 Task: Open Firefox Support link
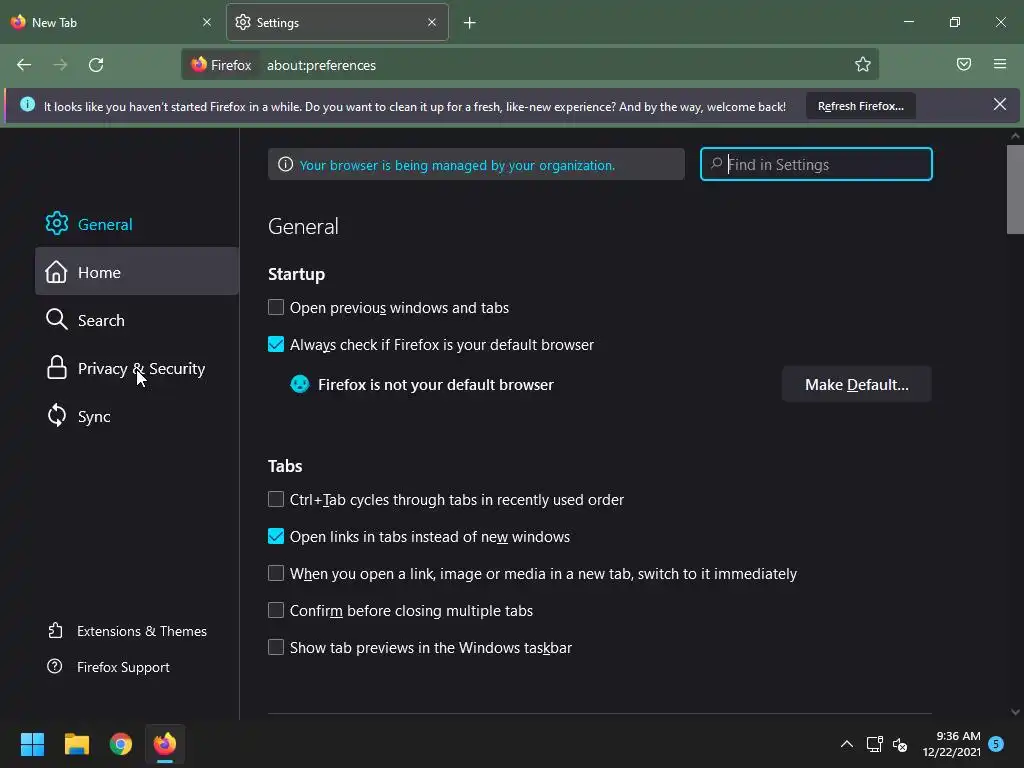click(109, 667)
